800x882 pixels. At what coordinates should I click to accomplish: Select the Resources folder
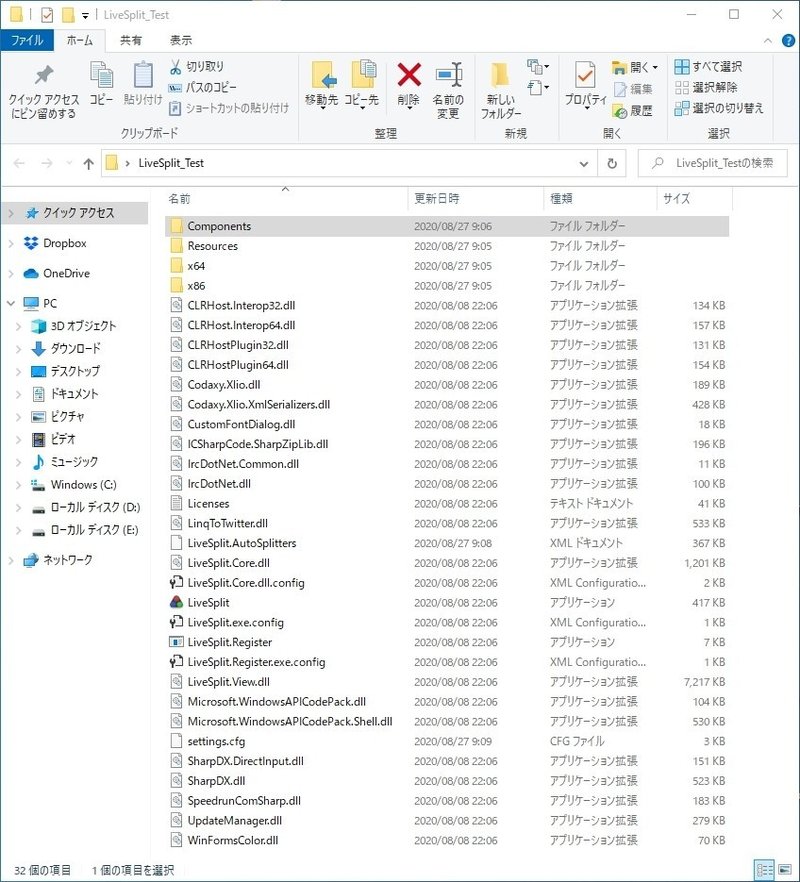(x=447, y=246)
